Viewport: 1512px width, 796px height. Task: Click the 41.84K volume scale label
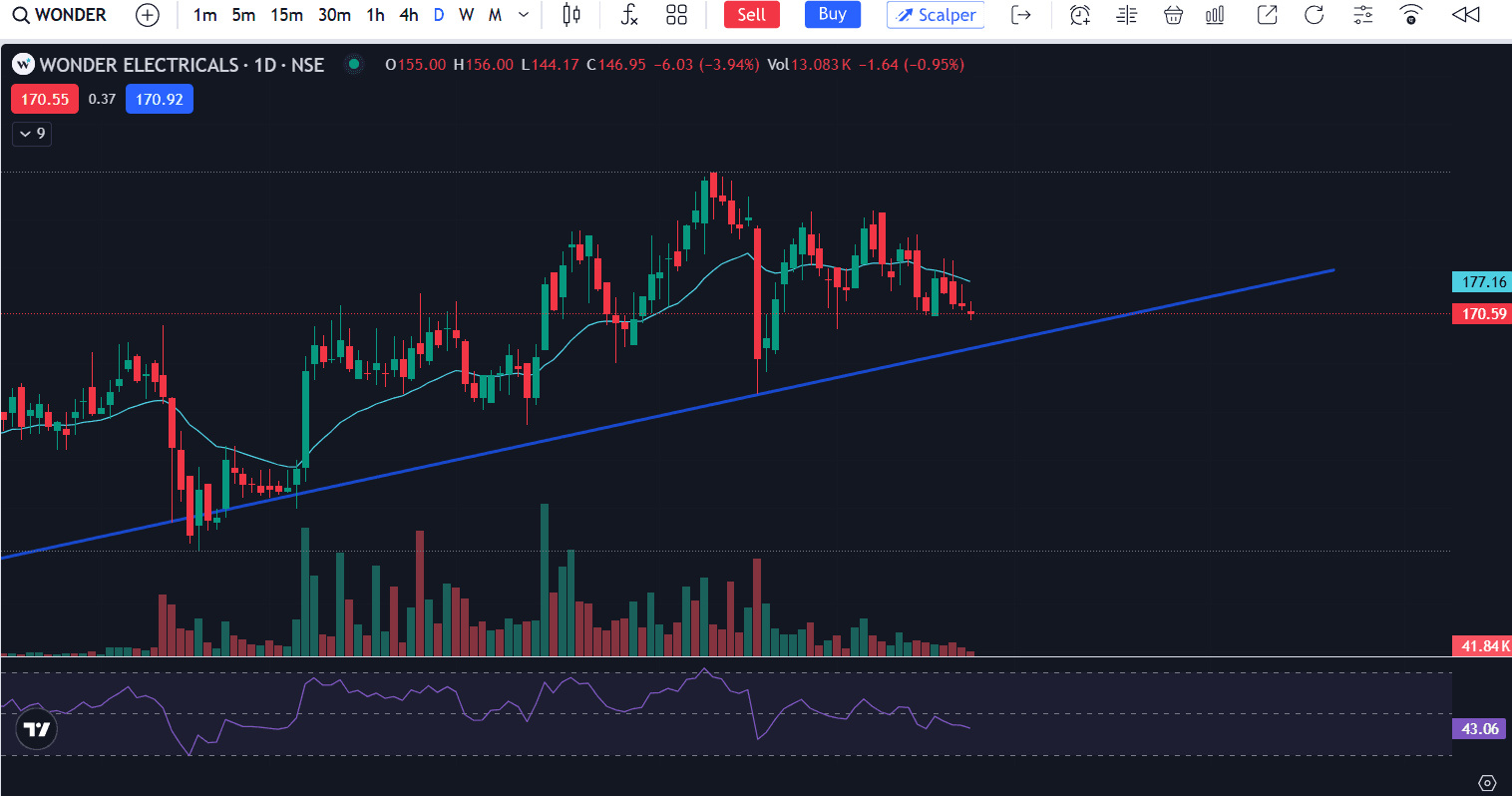(1482, 646)
